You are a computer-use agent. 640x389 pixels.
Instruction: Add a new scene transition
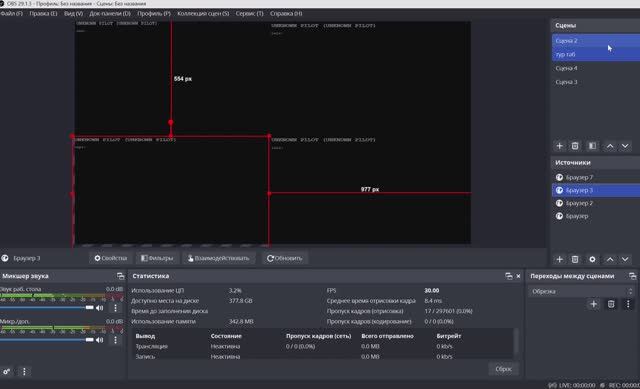pyautogui.click(x=593, y=304)
